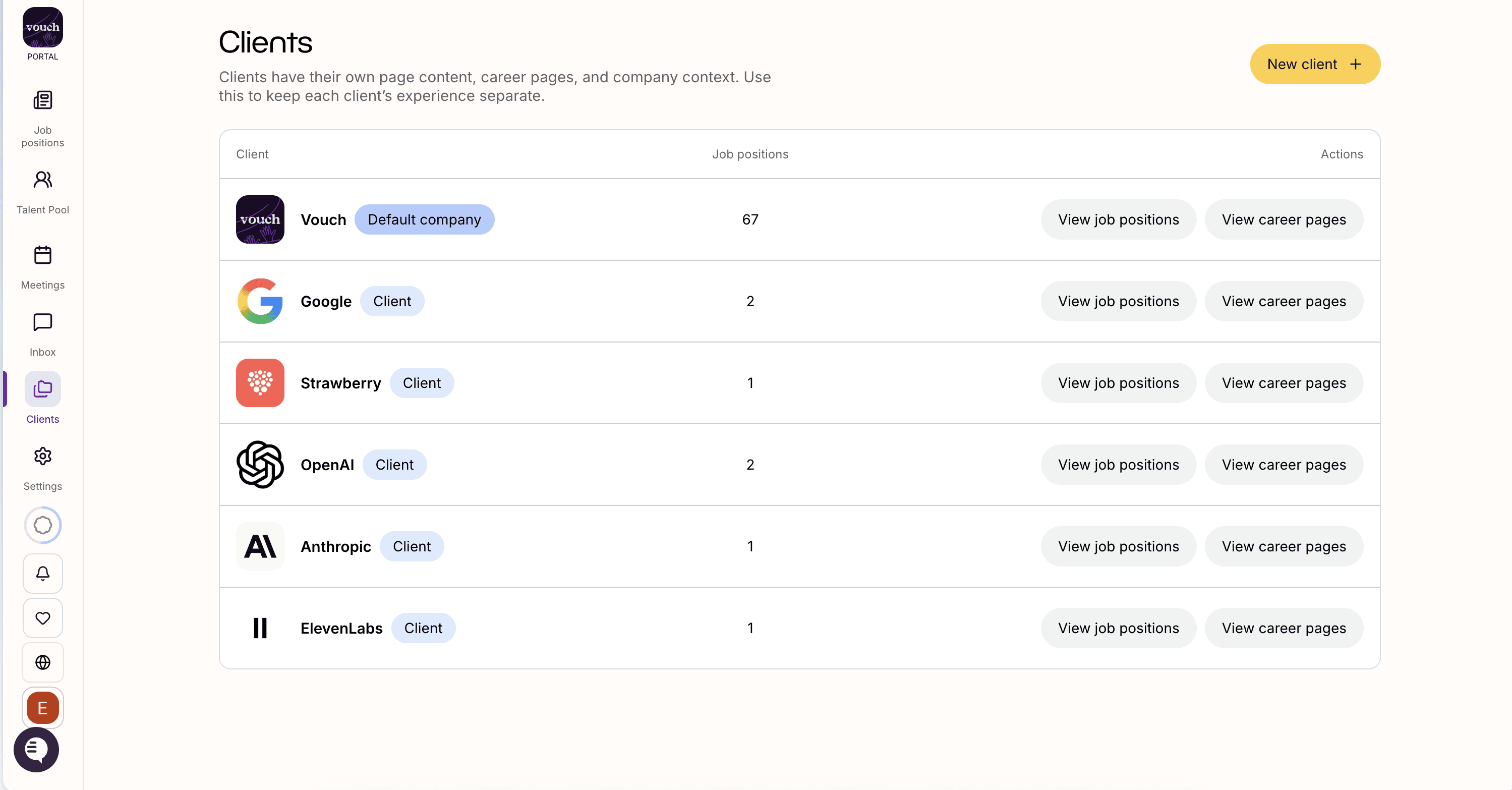View career pages for Strawberry

click(x=1283, y=383)
